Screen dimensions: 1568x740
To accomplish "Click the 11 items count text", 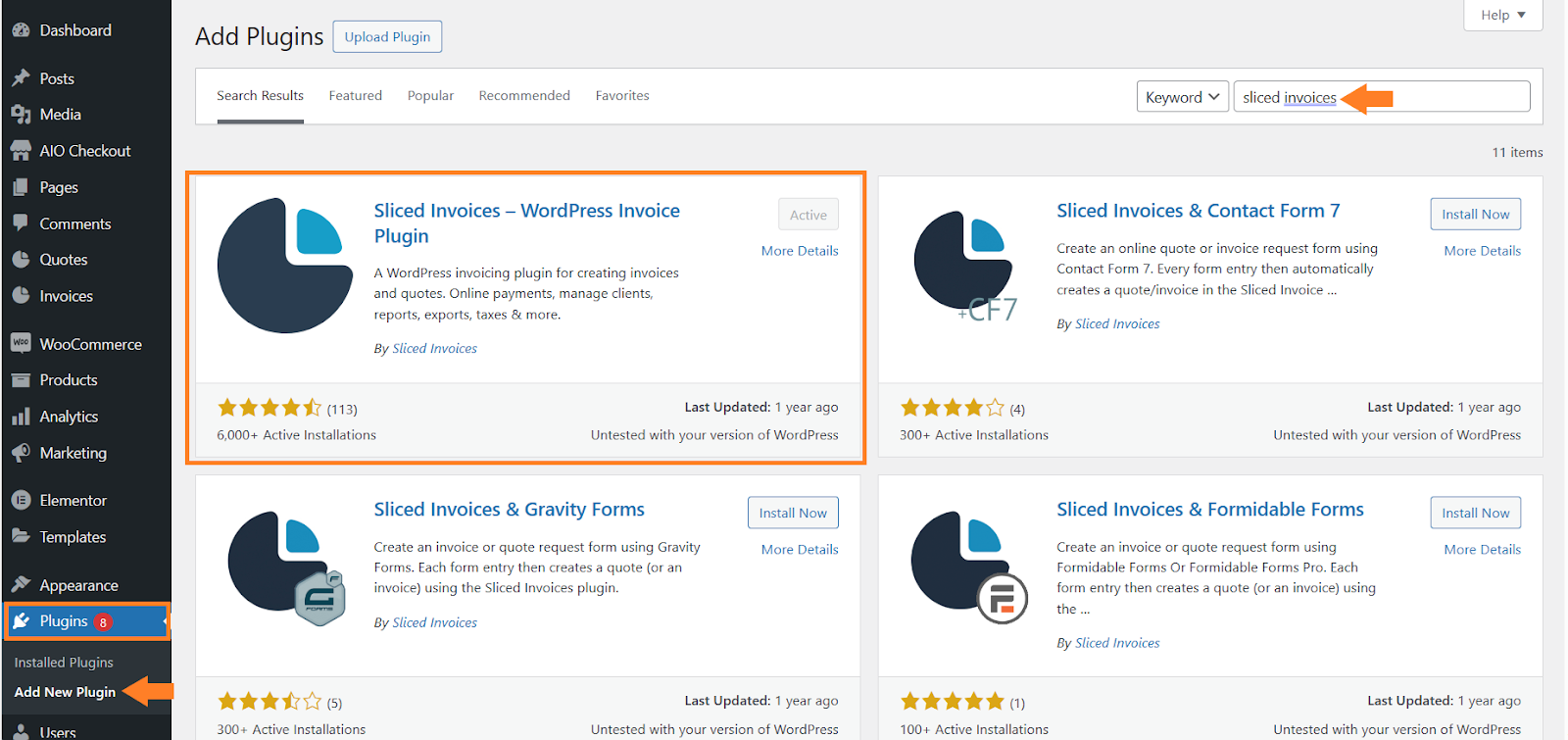I will pyautogui.click(x=1517, y=152).
